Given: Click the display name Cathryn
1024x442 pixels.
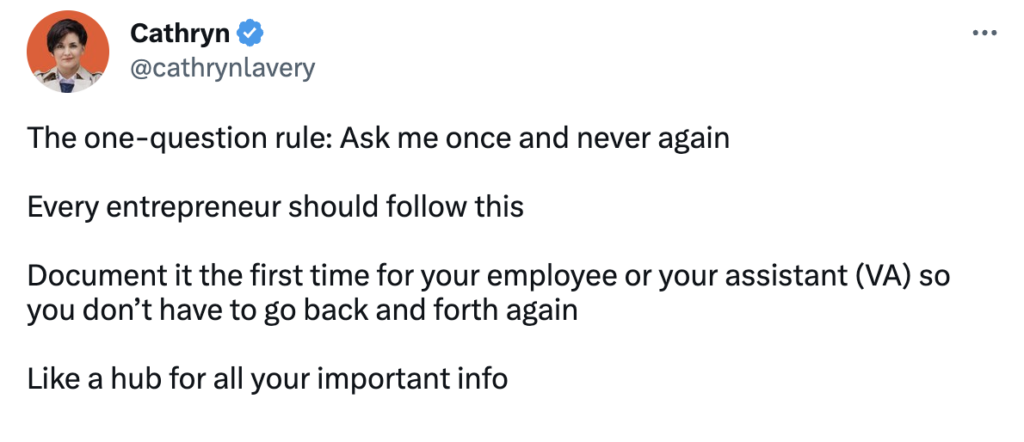Looking at the screenshot, I should point(180,34).
